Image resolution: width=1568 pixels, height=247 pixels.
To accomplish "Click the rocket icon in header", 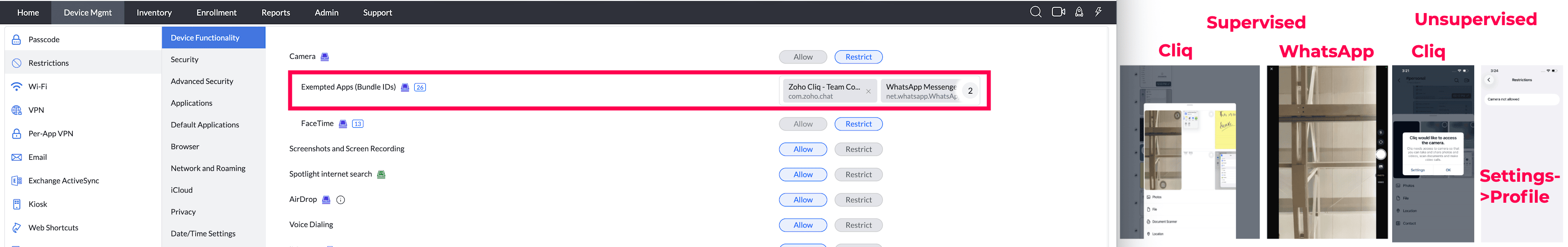I will tap(1079, 12).
